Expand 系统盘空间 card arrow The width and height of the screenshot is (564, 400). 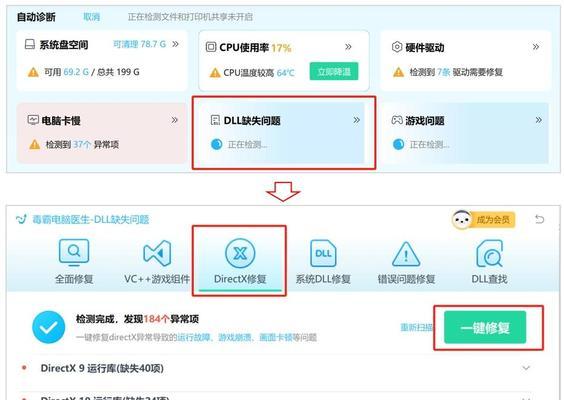(x=176, y=44)
